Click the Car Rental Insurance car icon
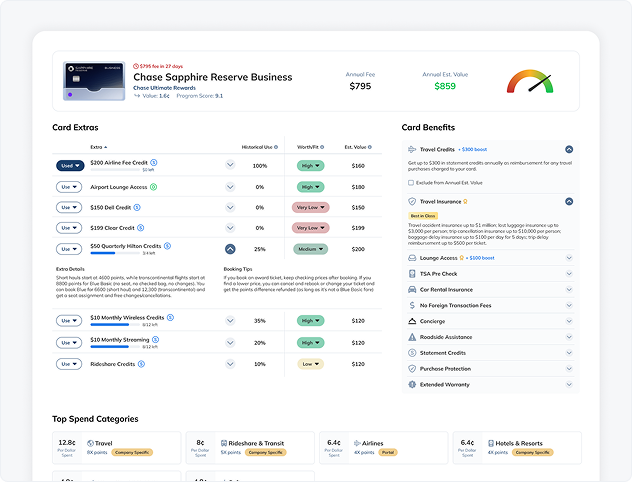Viewport: 632px width, 482px height. (x=412, y=289)
